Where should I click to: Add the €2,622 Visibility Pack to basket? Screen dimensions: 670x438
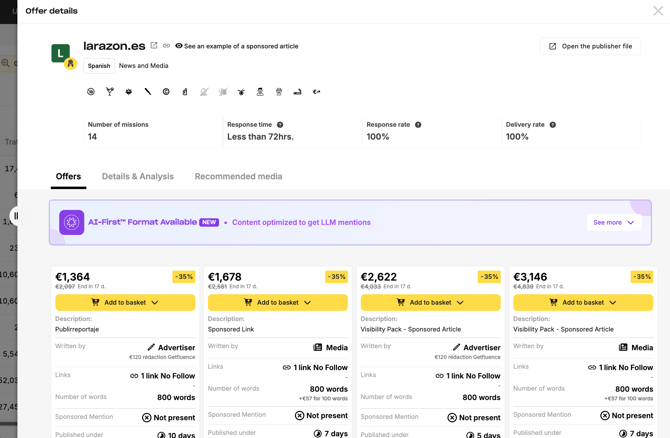point(430,302)
